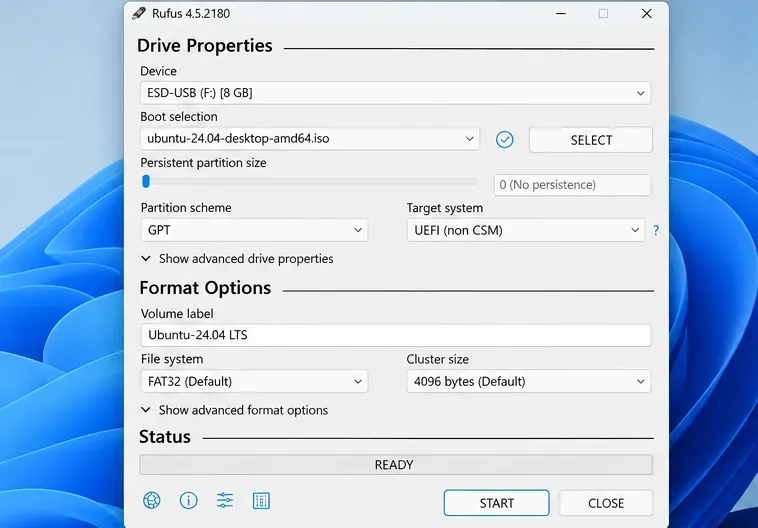
Task: Open the Target system dropdown
Action: click(526, 230)
